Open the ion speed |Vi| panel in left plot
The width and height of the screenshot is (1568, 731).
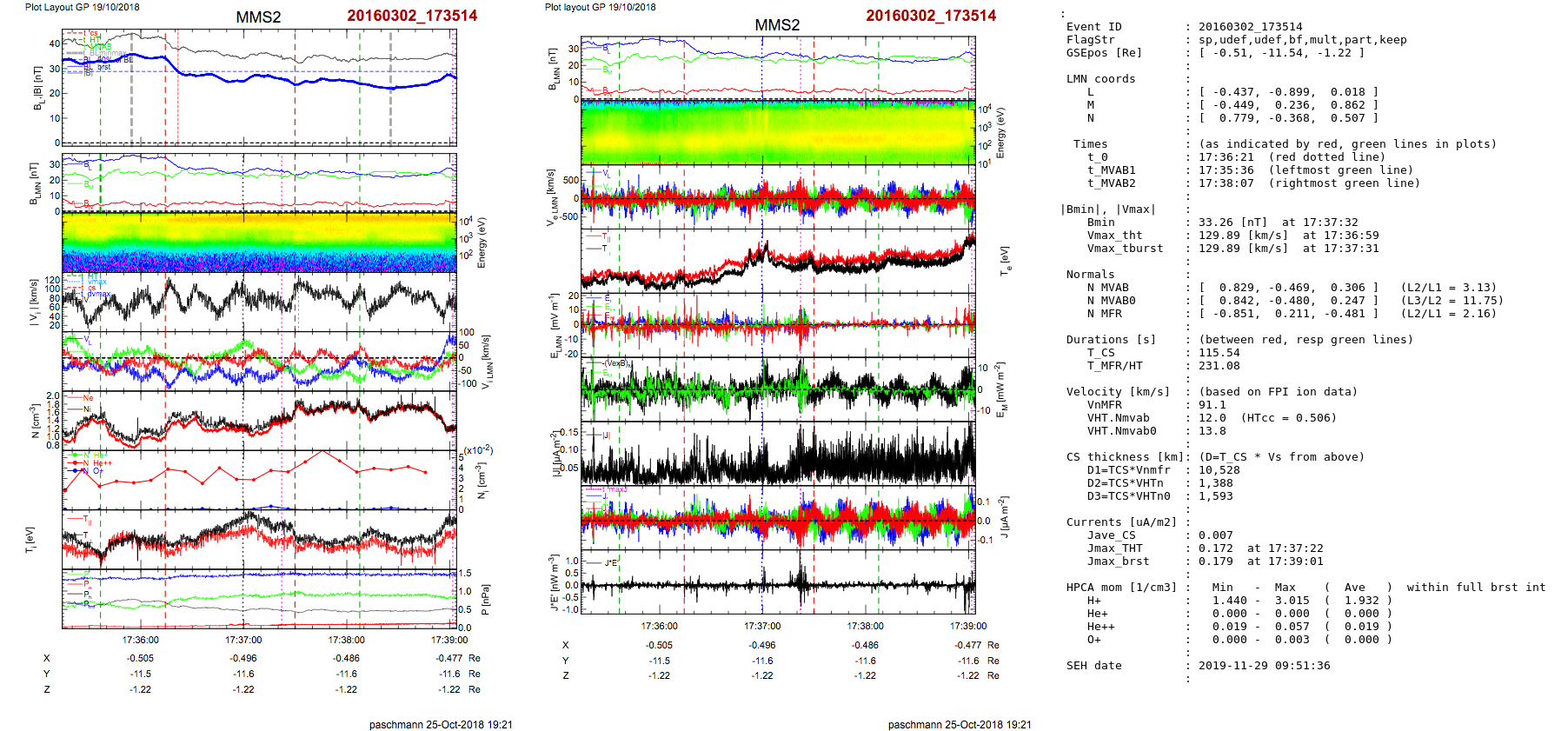(259, 302)
